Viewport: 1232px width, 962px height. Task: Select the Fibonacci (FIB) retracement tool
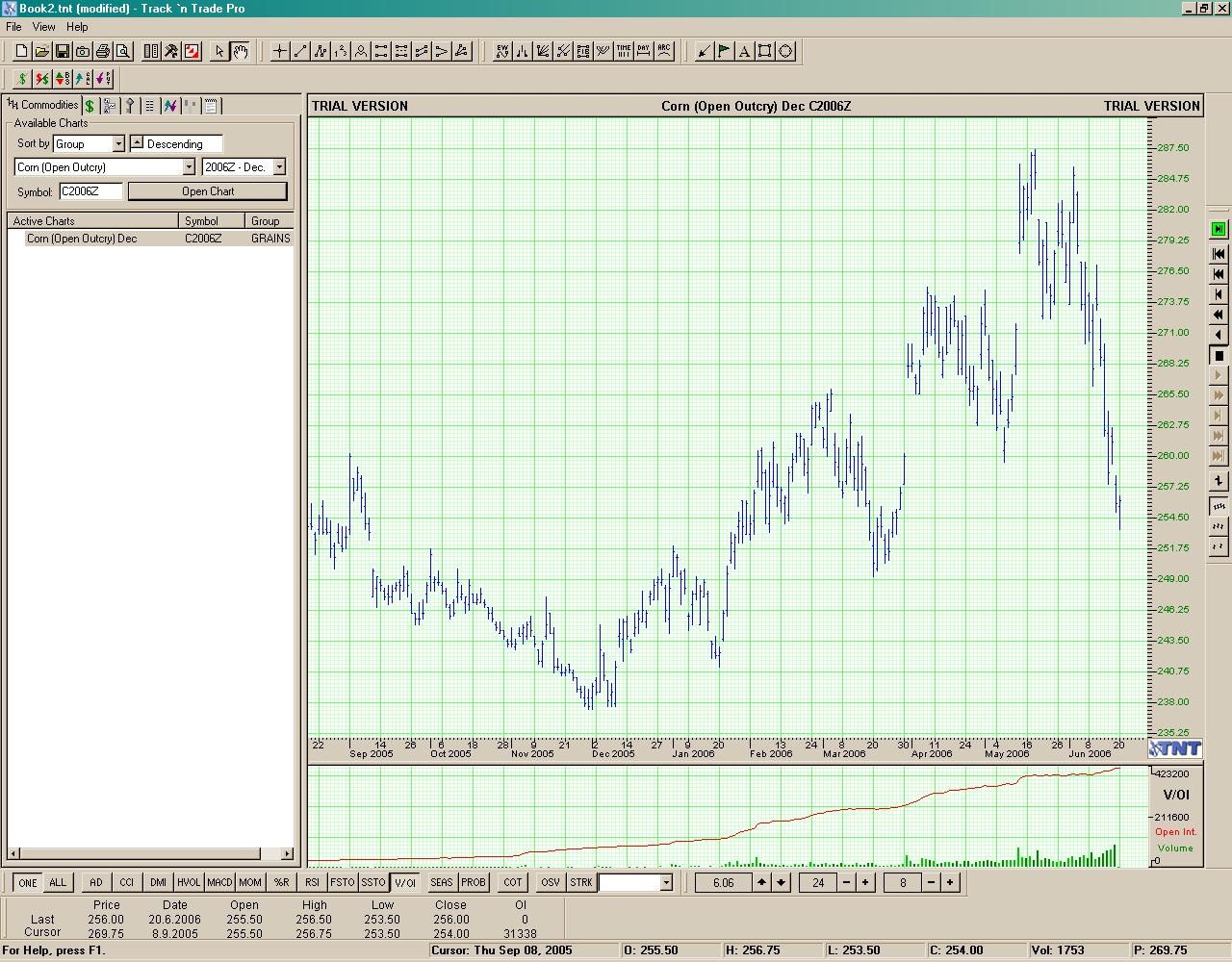pyautogui.click(x=583, y=51)
